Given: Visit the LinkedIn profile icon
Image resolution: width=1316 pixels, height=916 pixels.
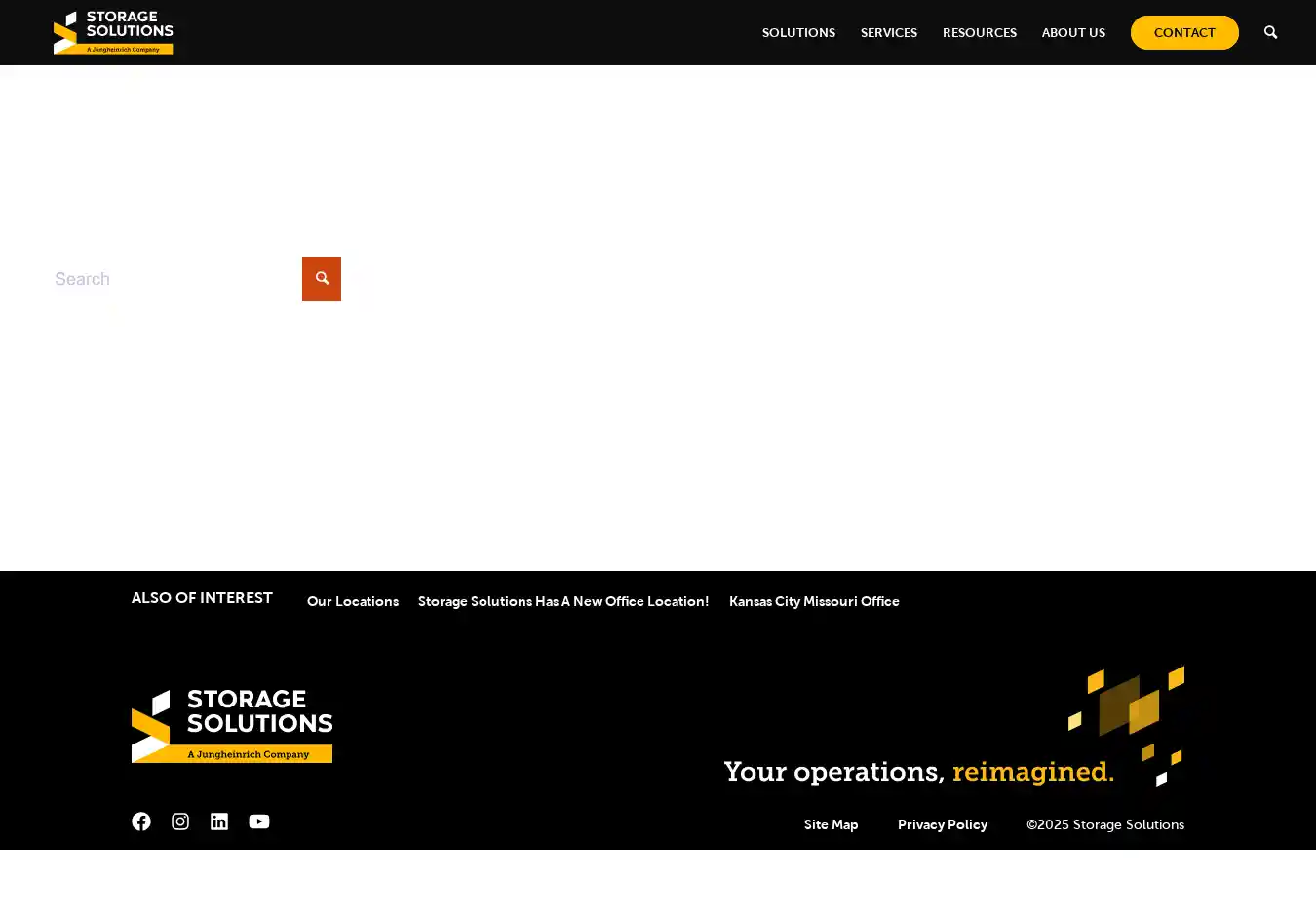Looking at the screenshot, I should 219,821.
